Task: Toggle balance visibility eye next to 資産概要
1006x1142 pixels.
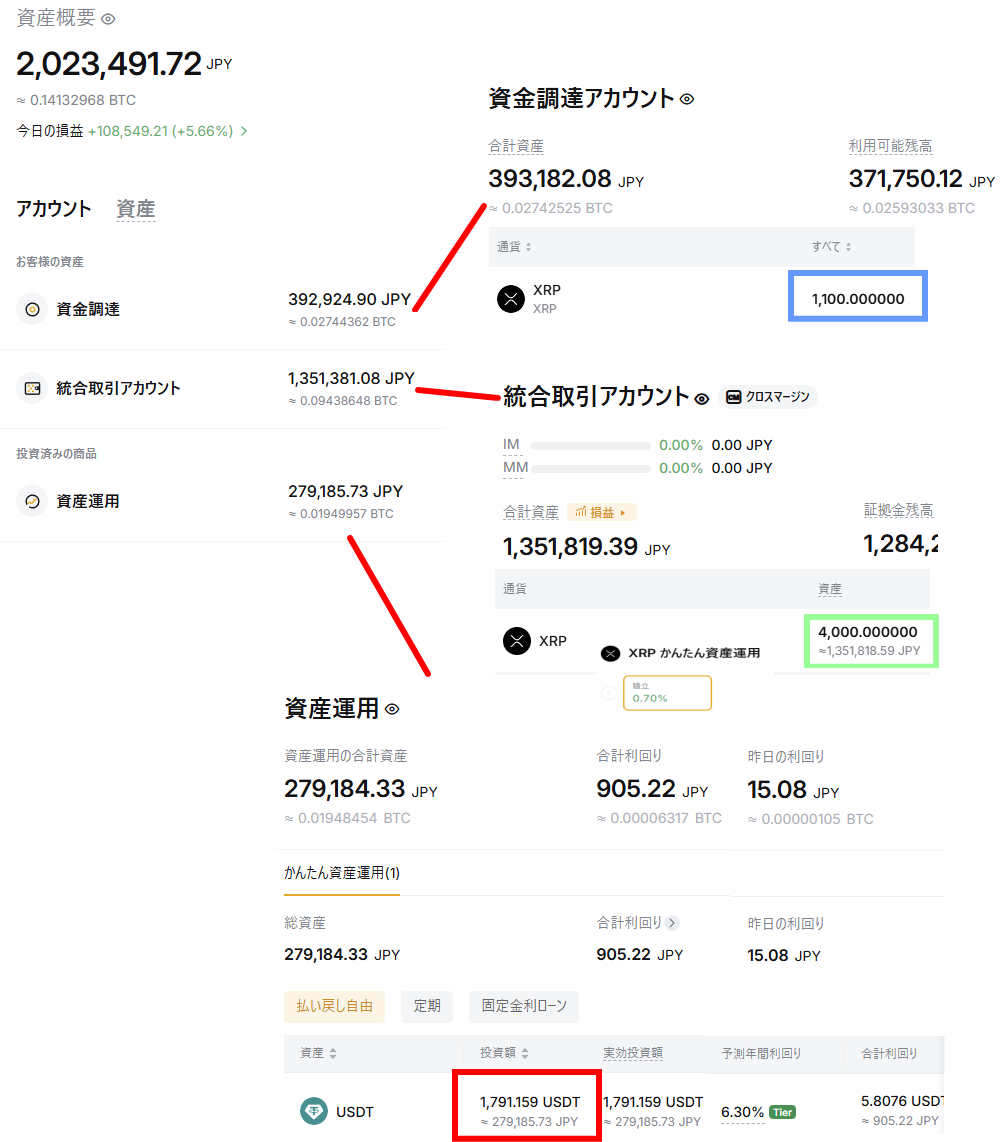Action: tap(108, 19)
